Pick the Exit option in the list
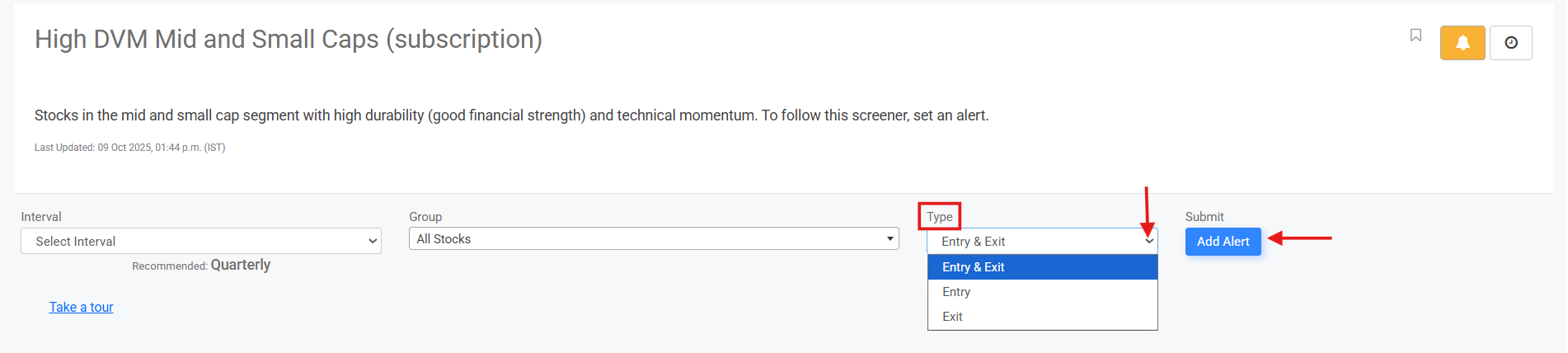The width and height of the screenshot is (1568, 353). coord(952,317)
